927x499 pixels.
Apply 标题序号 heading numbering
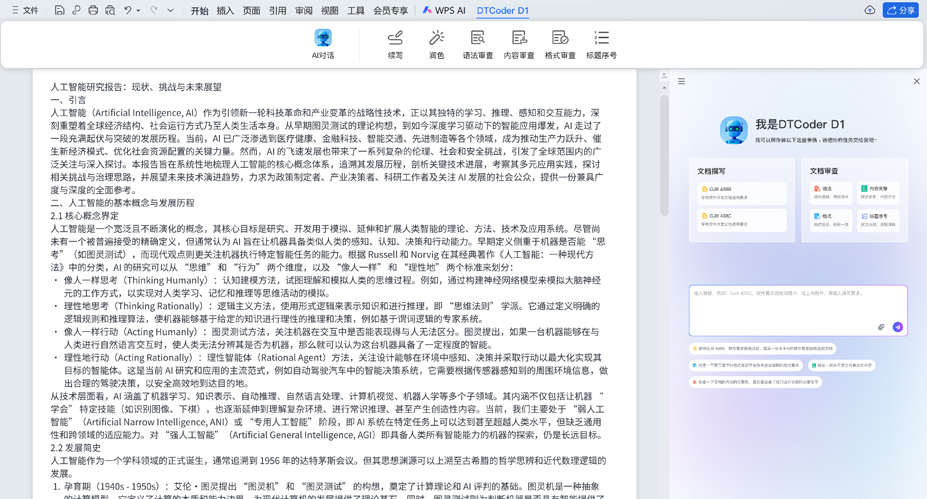[x=601, y=43]
